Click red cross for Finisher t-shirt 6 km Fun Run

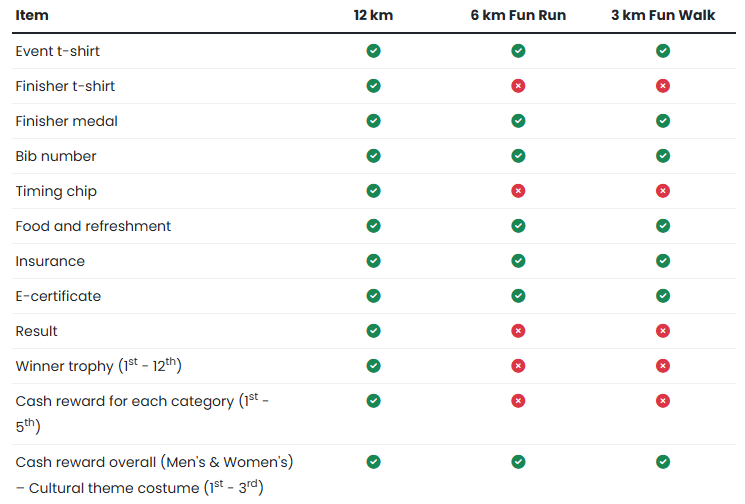(x=518, y=86)
